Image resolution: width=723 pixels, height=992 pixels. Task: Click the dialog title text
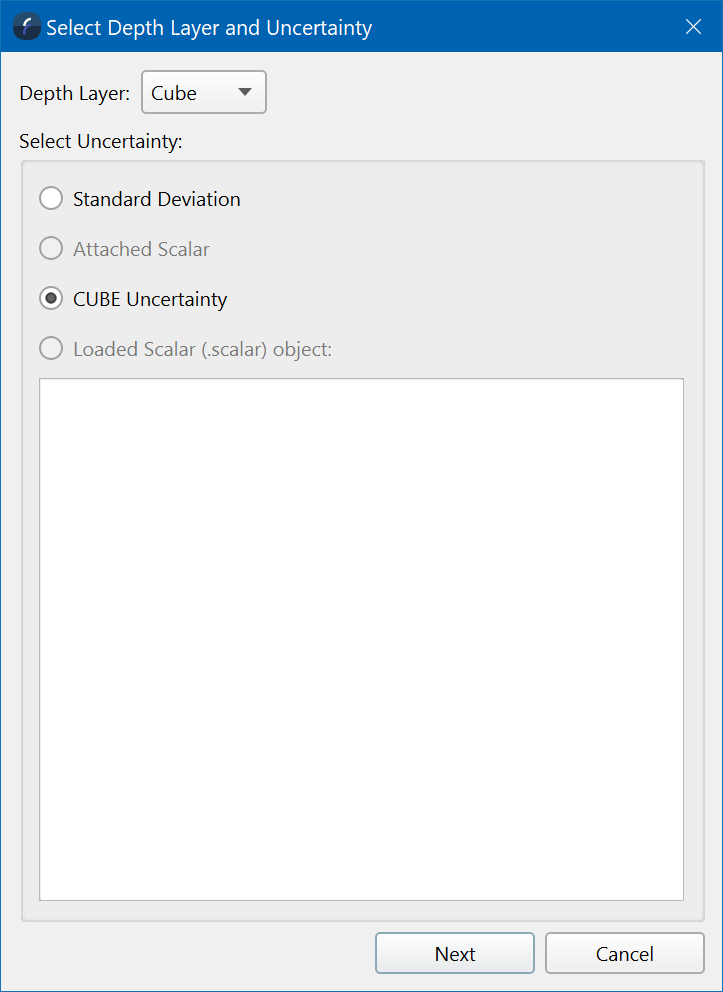(x=209, y=28)
